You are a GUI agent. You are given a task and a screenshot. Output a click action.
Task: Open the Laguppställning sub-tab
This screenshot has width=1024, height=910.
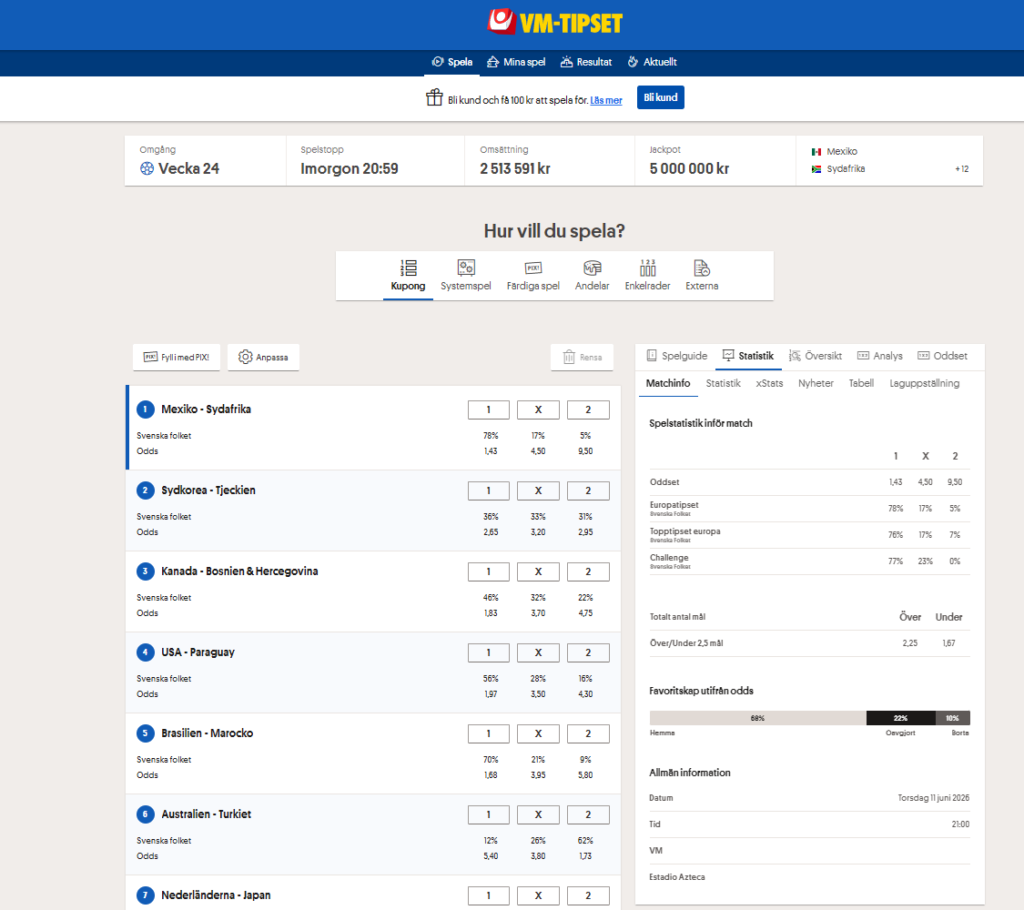pyautogui.click(x=924, y=383)
